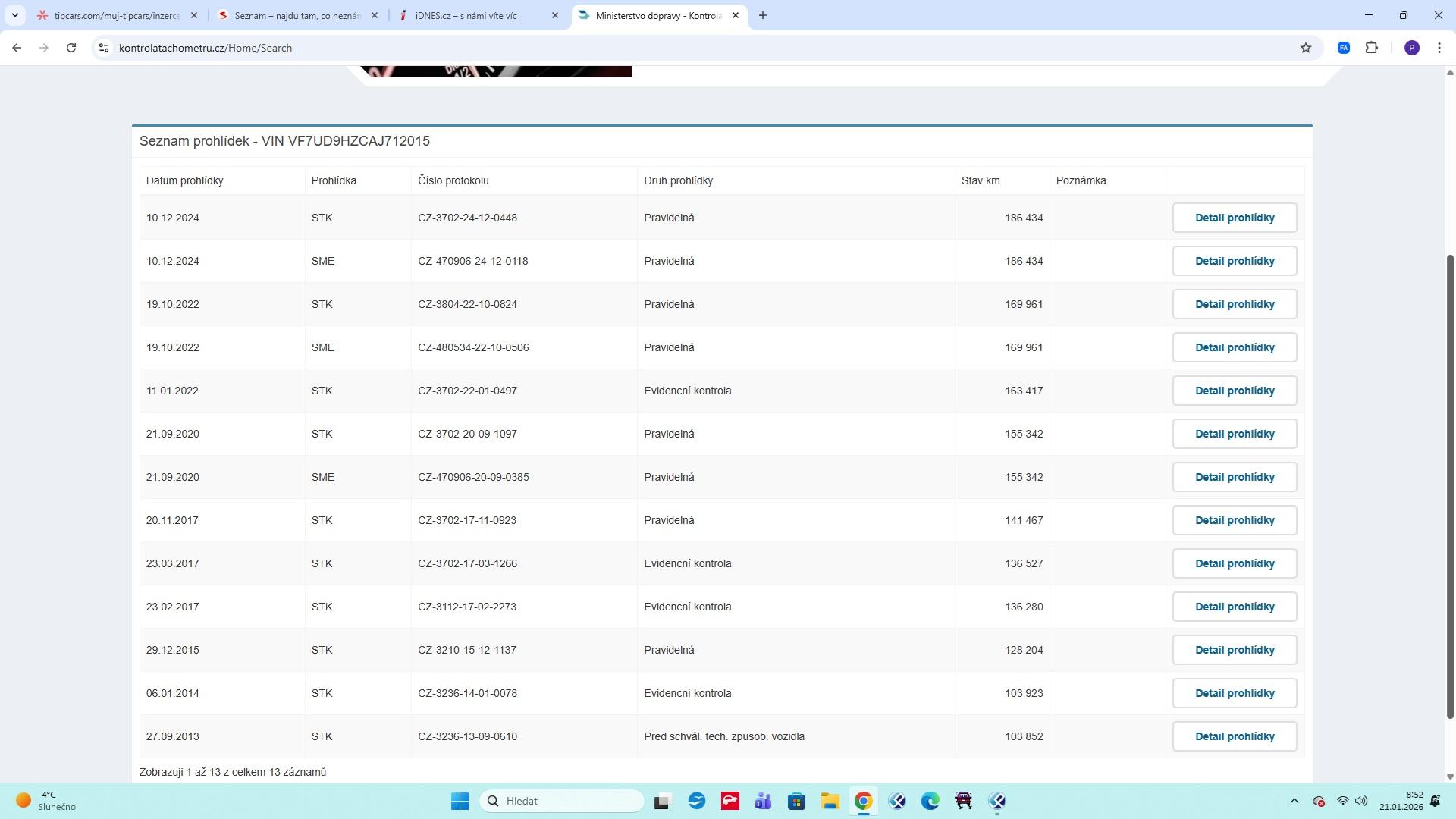
Task: Open a new tab with the plus button
Action: click(x=762, y=15)
